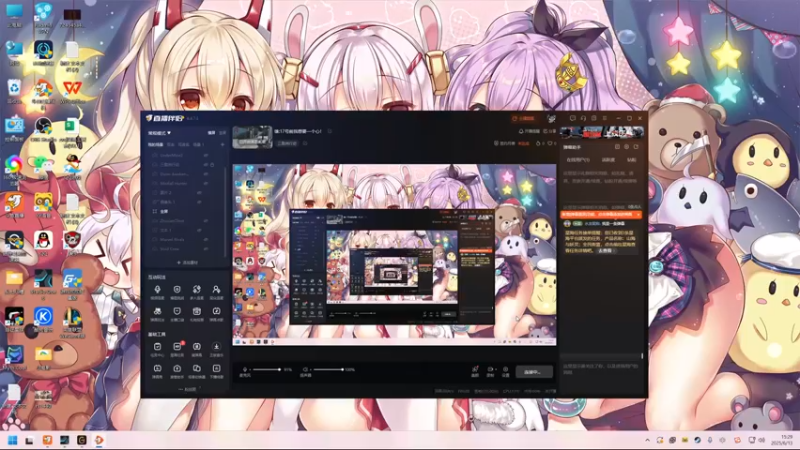Click the microphone icon beside the volume slider
The width and height of the screenshot is (800, 450).
coord(245,369)
